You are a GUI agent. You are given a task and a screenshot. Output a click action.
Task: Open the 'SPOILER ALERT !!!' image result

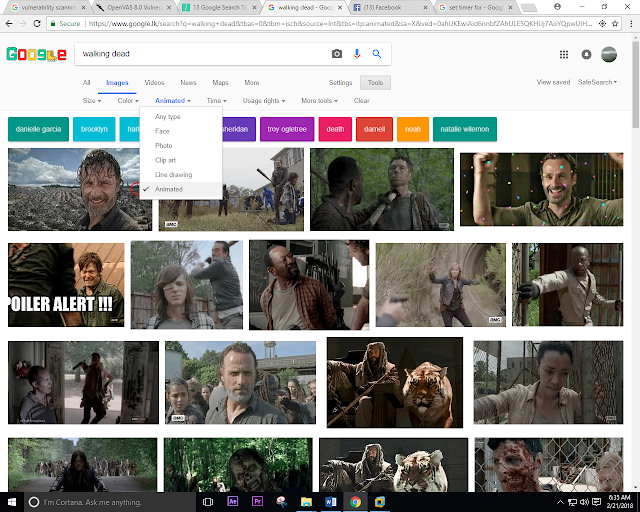pos(66,285)
